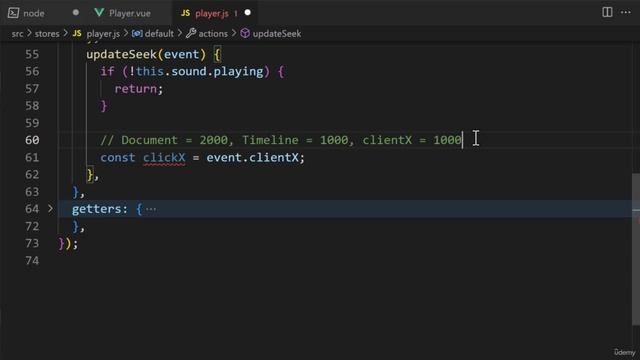
Task: Click the Vue icon on Player.vue tab
Action: pyautogui.click(x=99, y=13)
